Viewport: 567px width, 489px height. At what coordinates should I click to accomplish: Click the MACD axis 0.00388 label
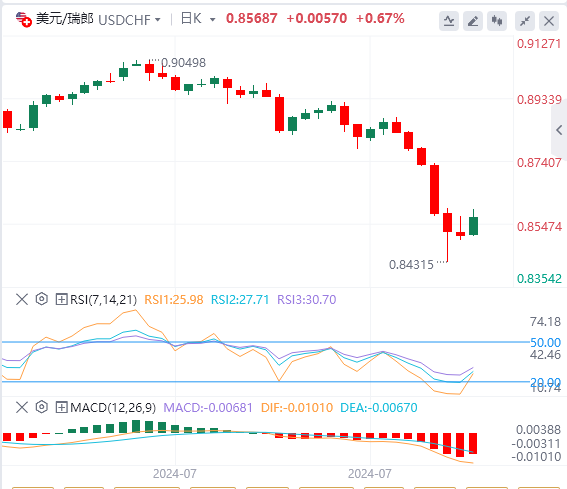[x=538, y=430]
